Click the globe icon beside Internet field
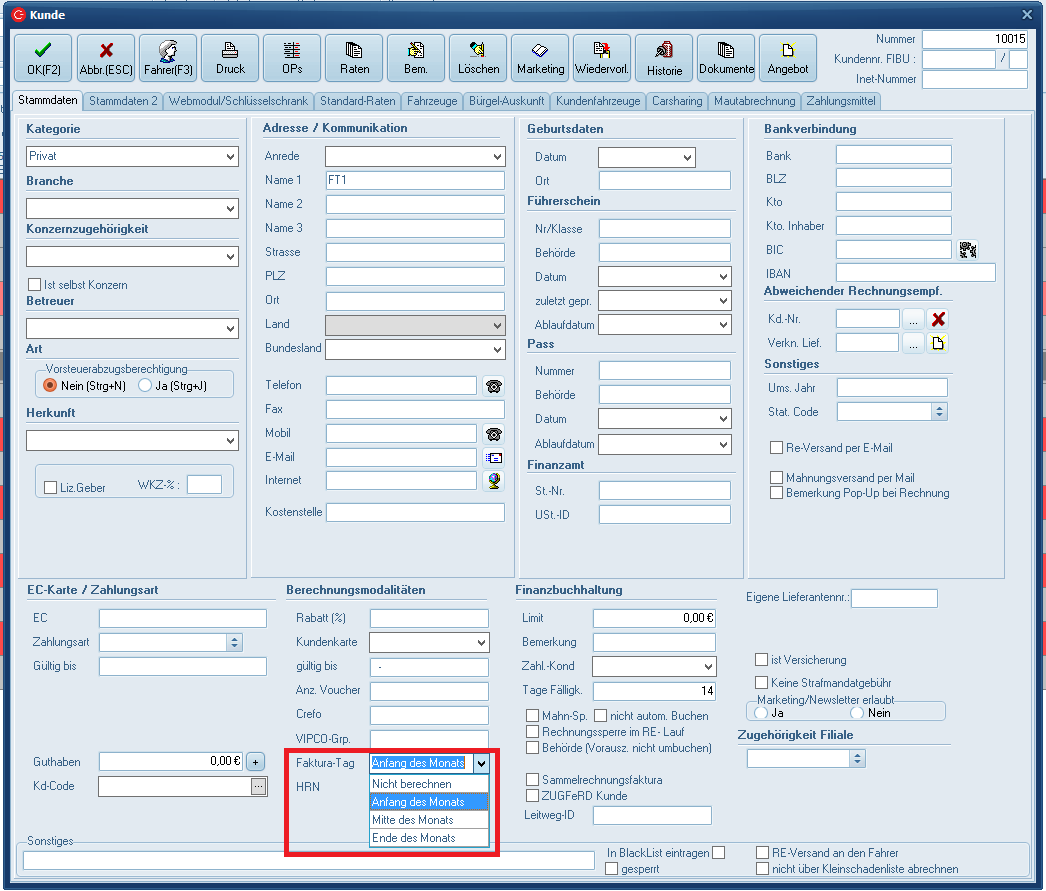 pos(492,481)
